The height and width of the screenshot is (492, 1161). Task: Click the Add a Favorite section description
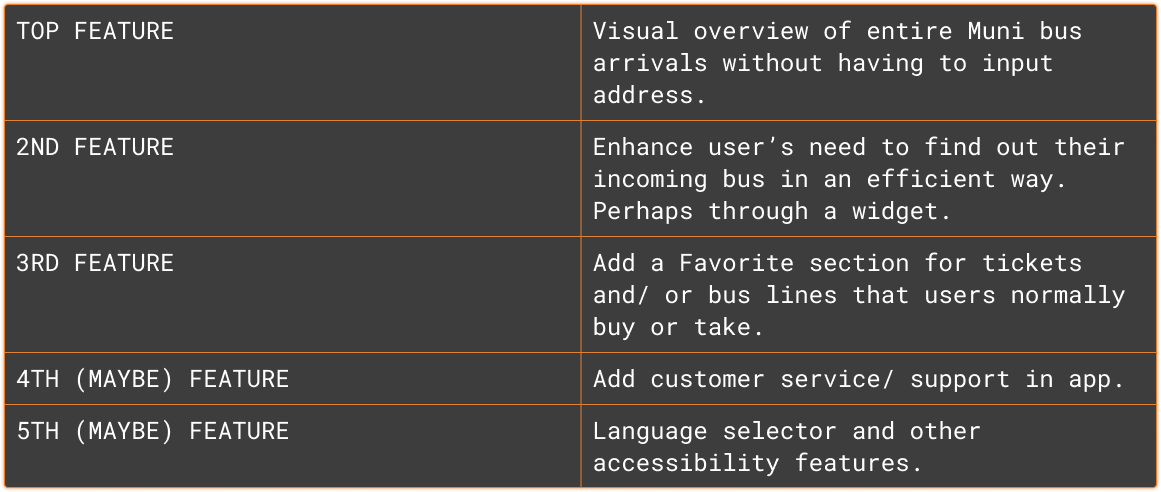point(869,295)
